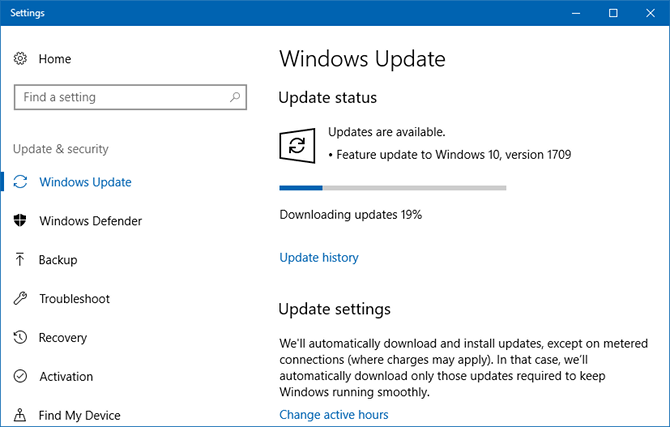Switch to the Activation section
This screenshot has width=670, height=427.
click(66, 377)
